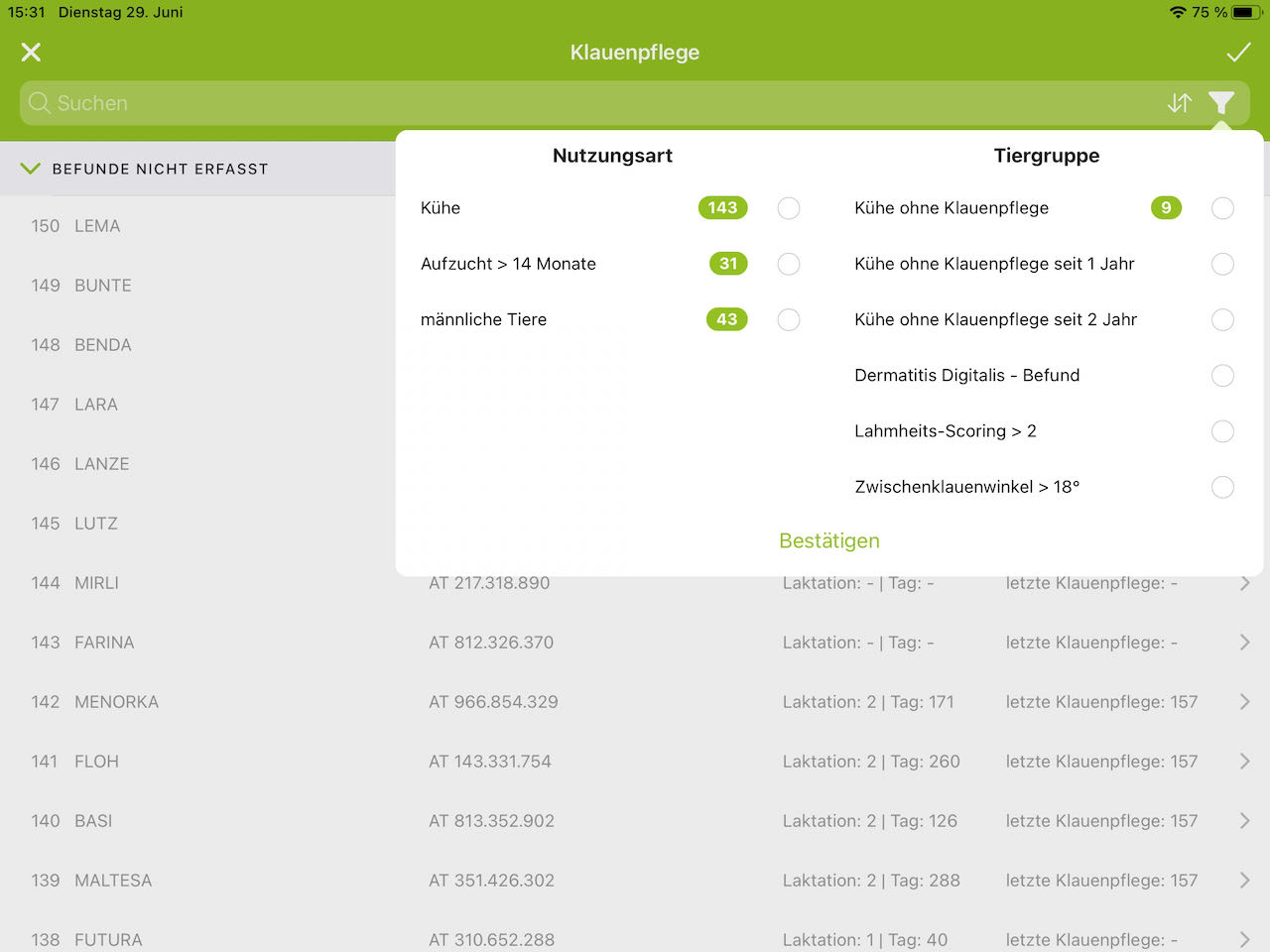Select Lahmheits-Scoring > 2 radio button
Viewport: 1270px width, 952px height.
pyautogui.click(x=1222, y=431)
